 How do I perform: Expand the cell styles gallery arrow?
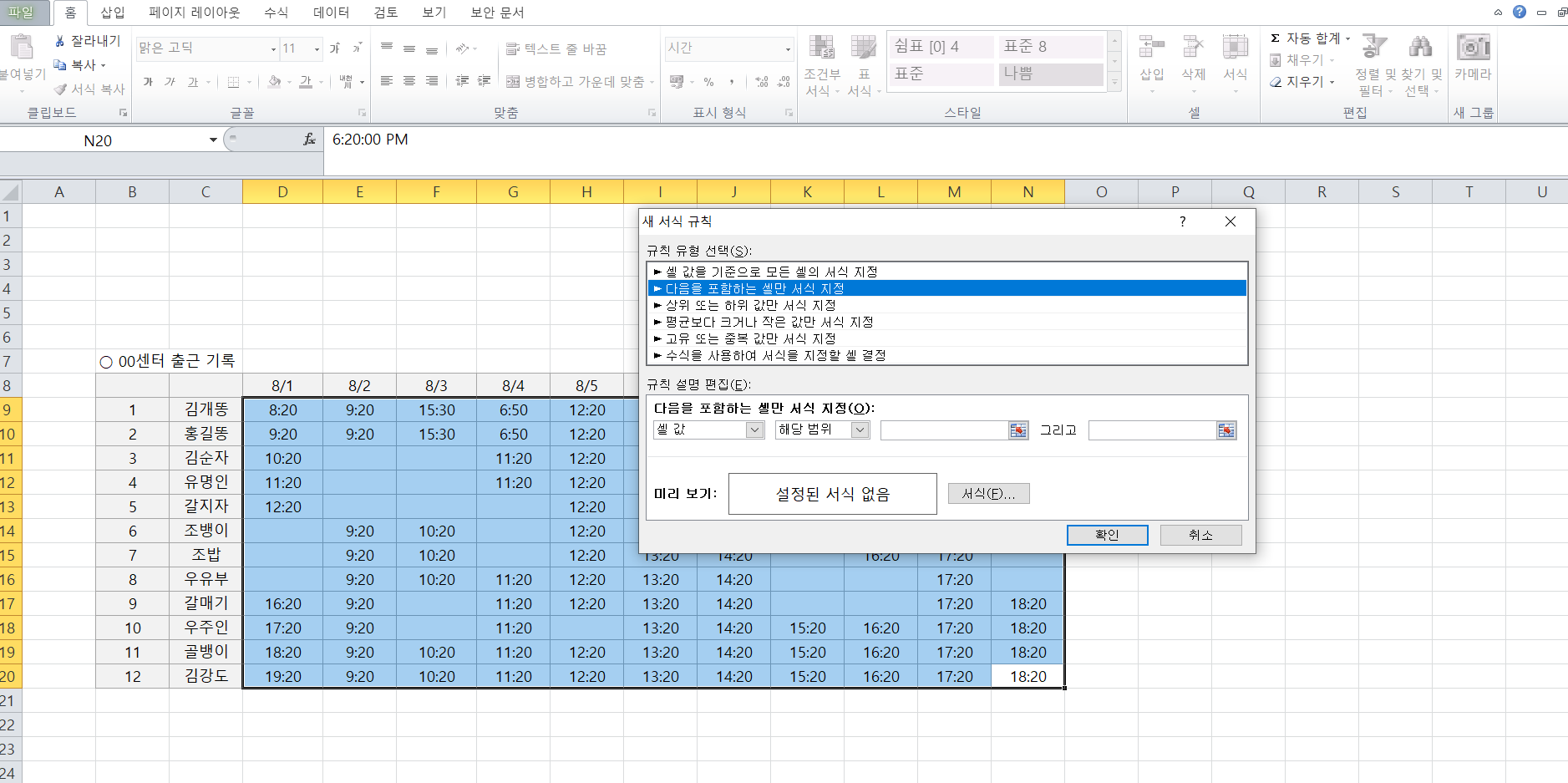pos(1114,83)
